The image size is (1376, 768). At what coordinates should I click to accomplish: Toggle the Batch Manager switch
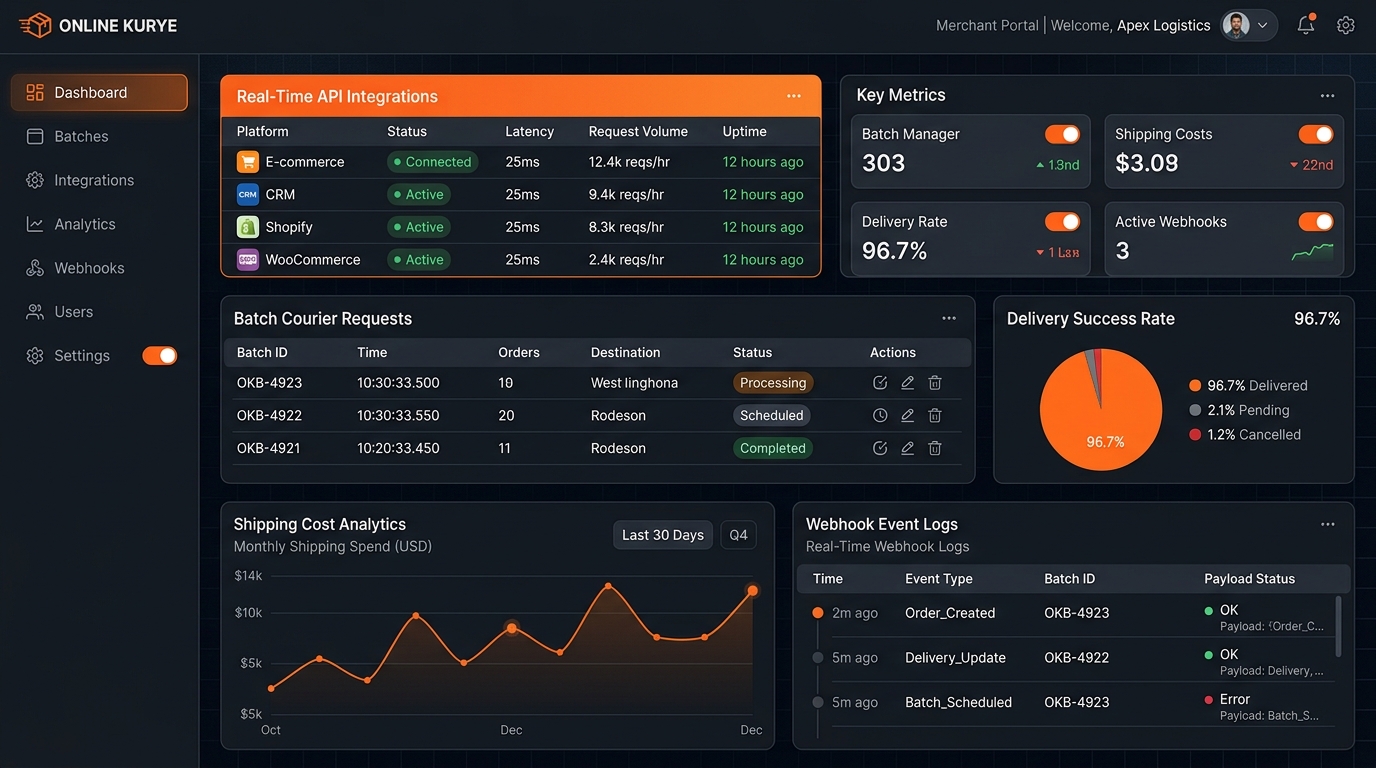1062,134
